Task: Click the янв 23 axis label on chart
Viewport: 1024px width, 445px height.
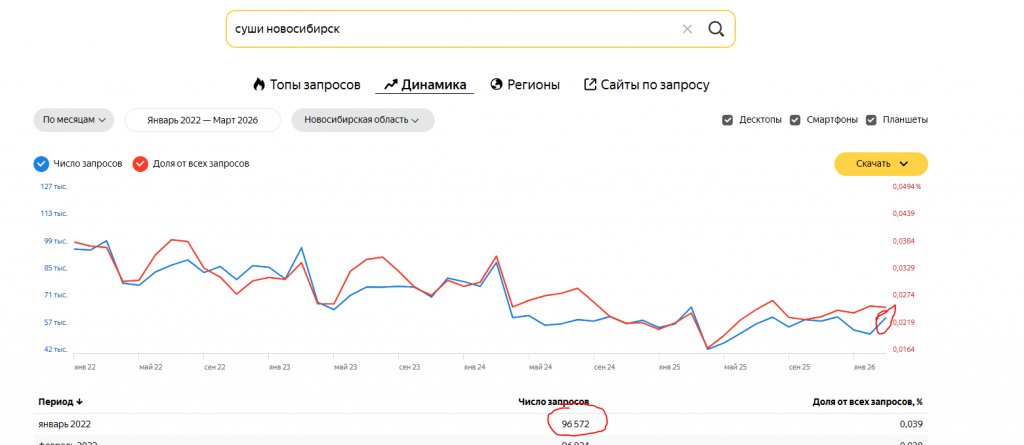Action: coord(280,367)
